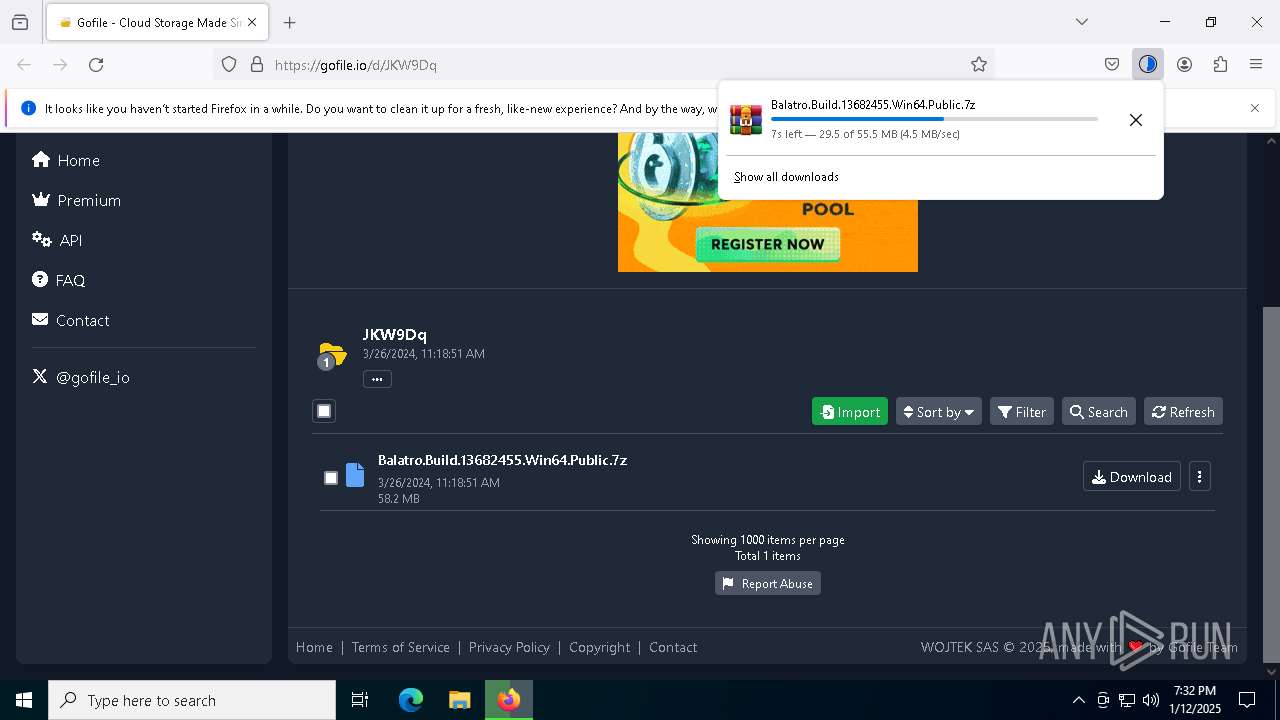Open FAQ in the sidebar
Screen dimensions: 1280x720
pyautogui.click(x=59, y=280)
